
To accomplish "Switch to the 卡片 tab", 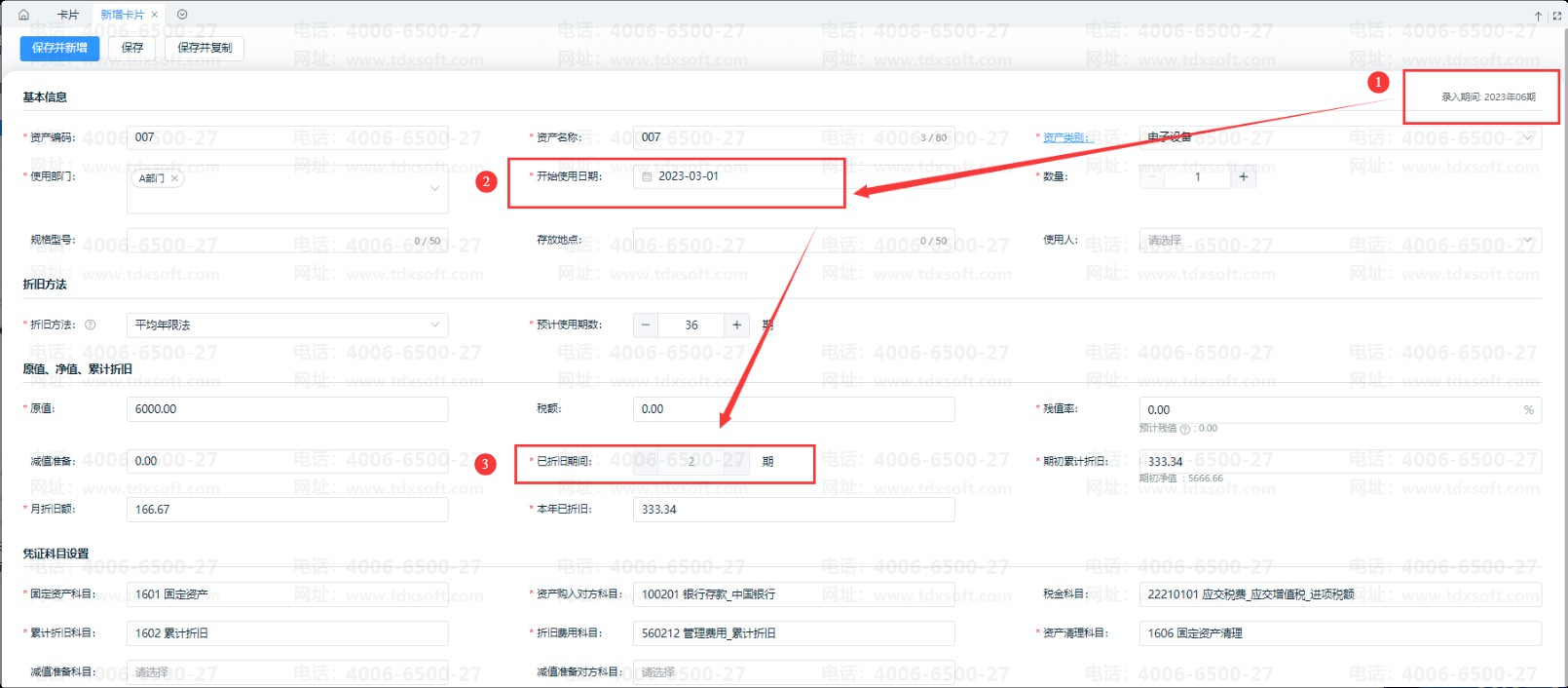I will tap(68, 15).
